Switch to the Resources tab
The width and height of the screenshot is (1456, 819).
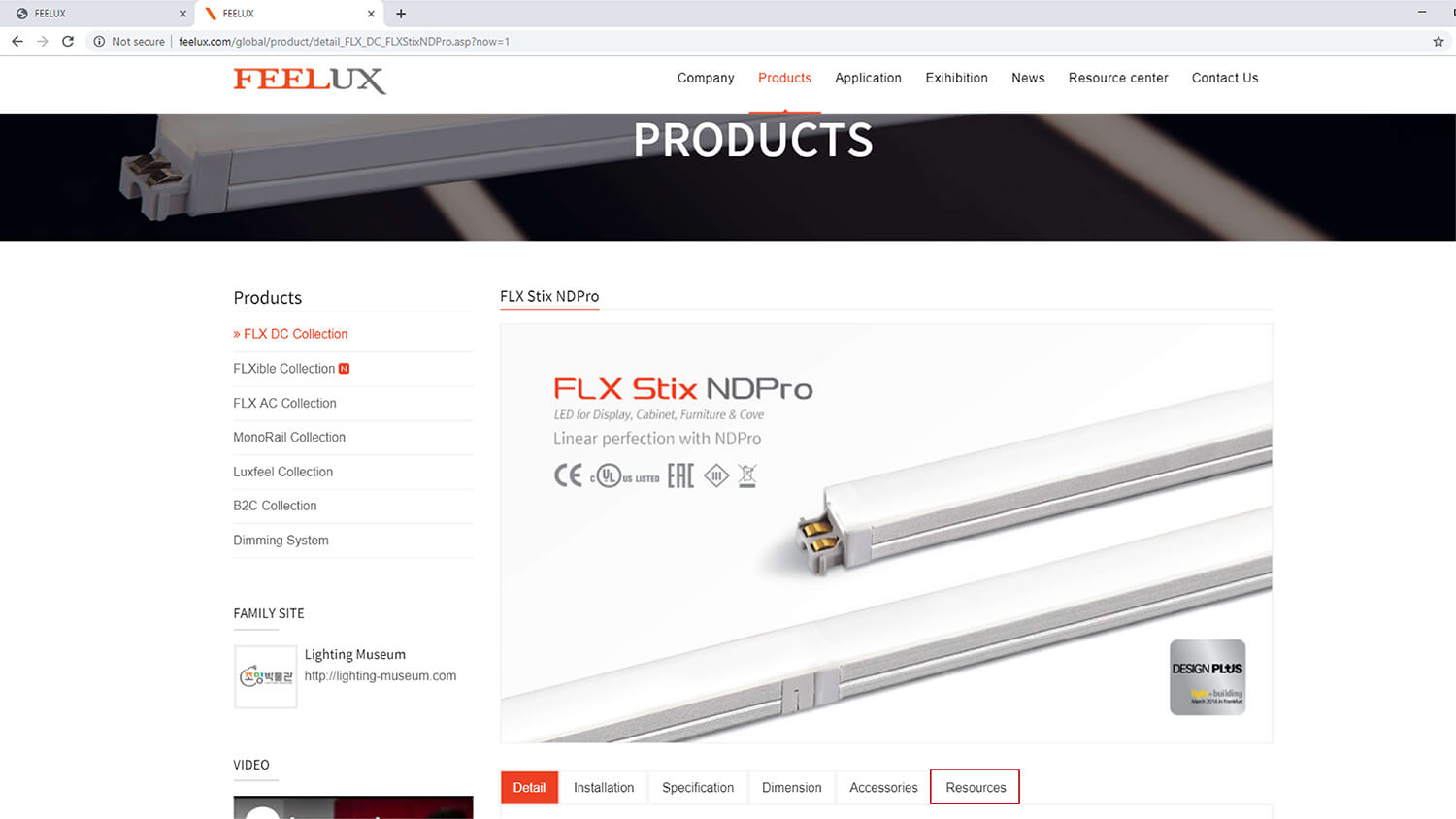coord(976,787)
